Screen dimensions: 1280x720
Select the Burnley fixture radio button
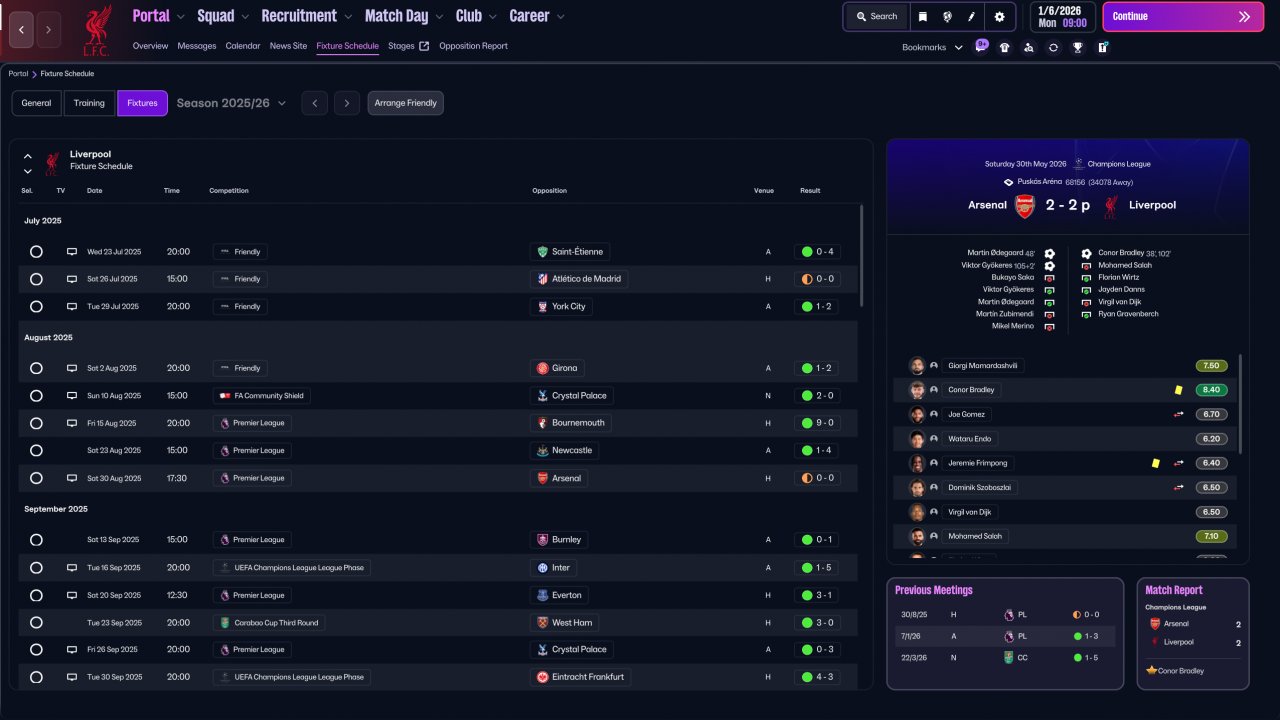(x=36, y=540)
